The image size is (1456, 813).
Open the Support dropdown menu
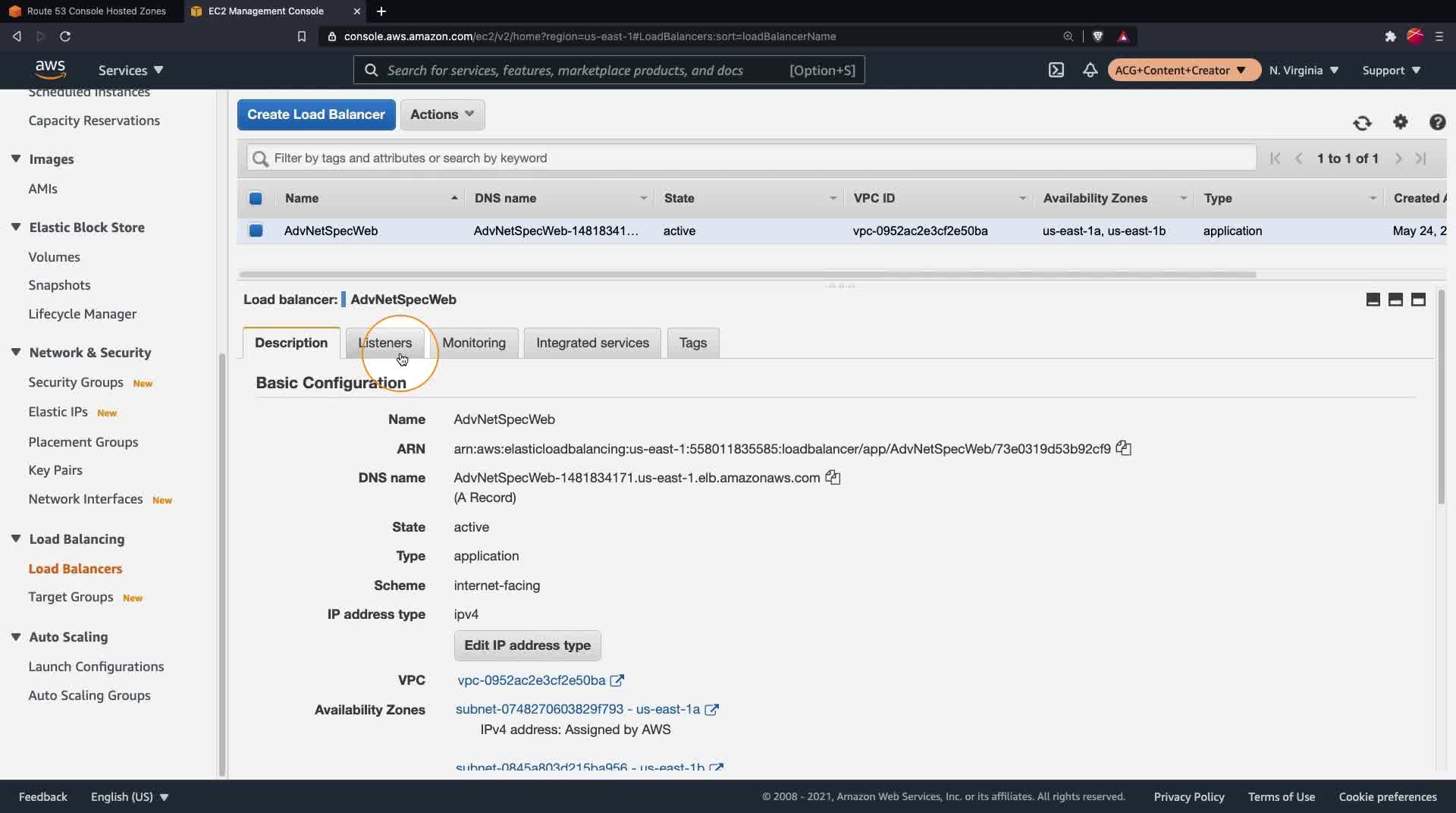pyautogui.click(x=1391, y=70)
